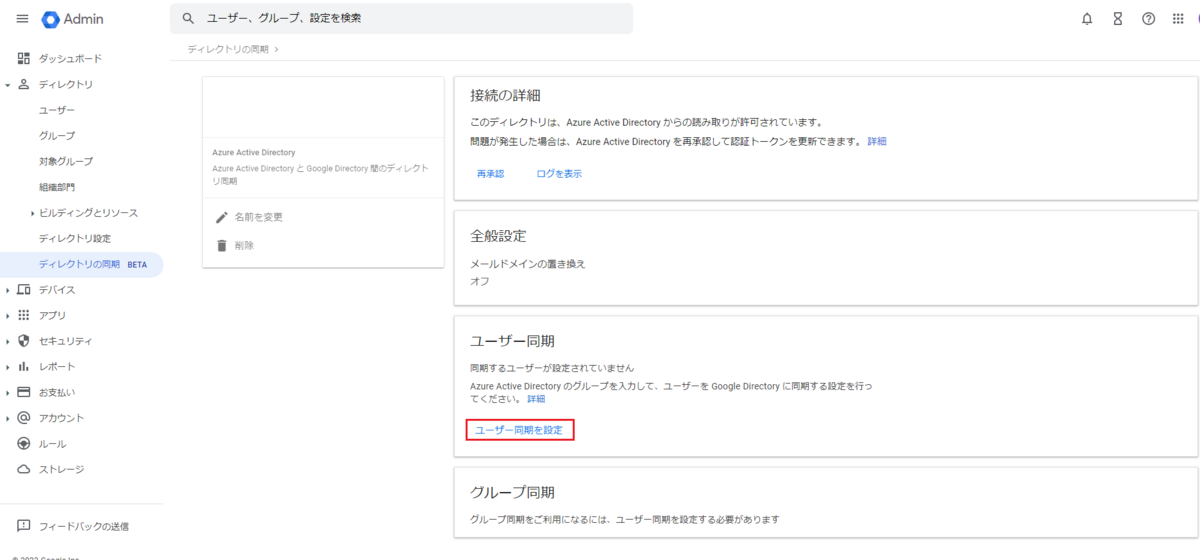Click the 全般設定 card

click(x=825, y=257)
